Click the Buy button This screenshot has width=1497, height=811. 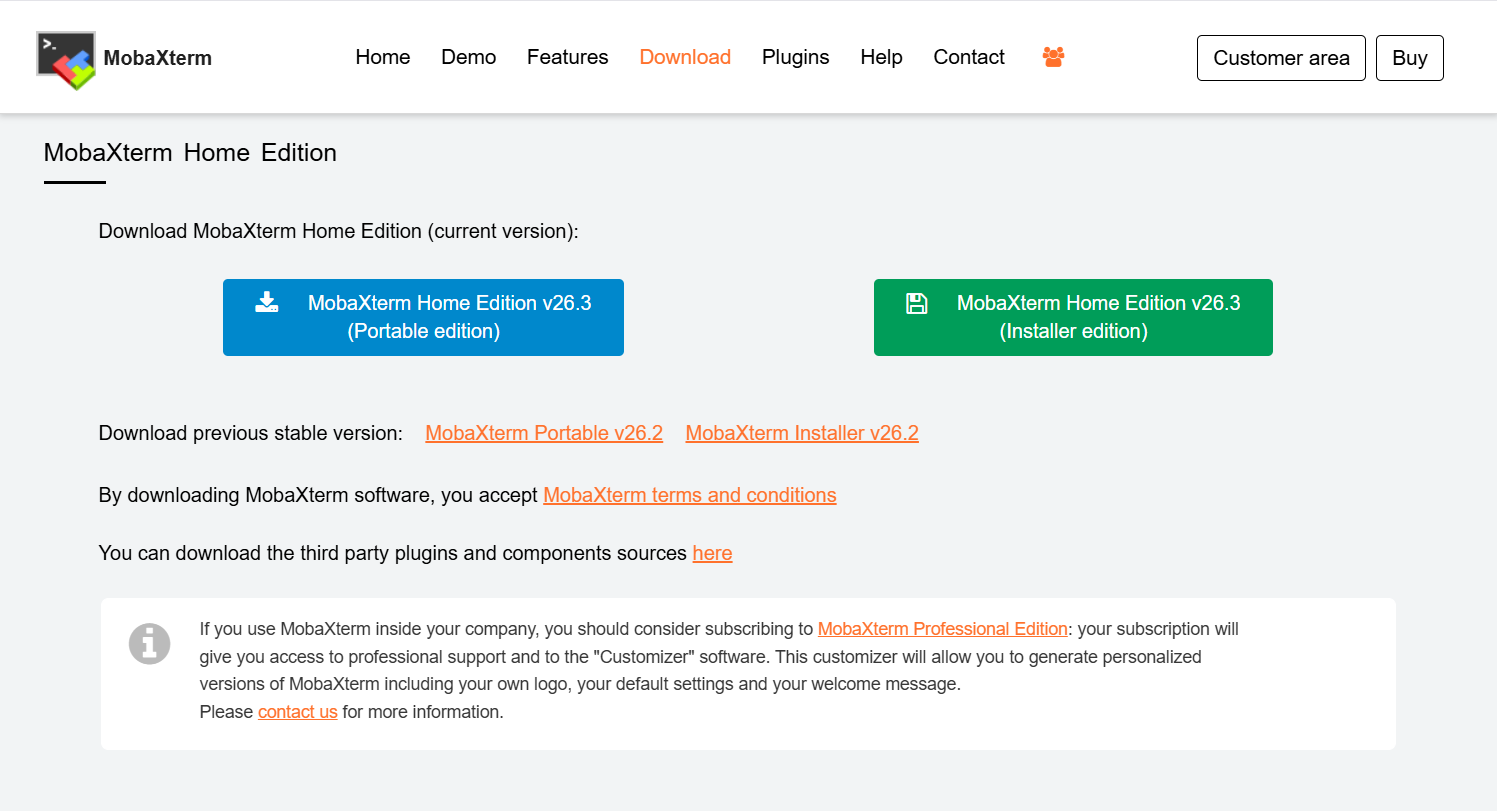(x=1410, y=58)
